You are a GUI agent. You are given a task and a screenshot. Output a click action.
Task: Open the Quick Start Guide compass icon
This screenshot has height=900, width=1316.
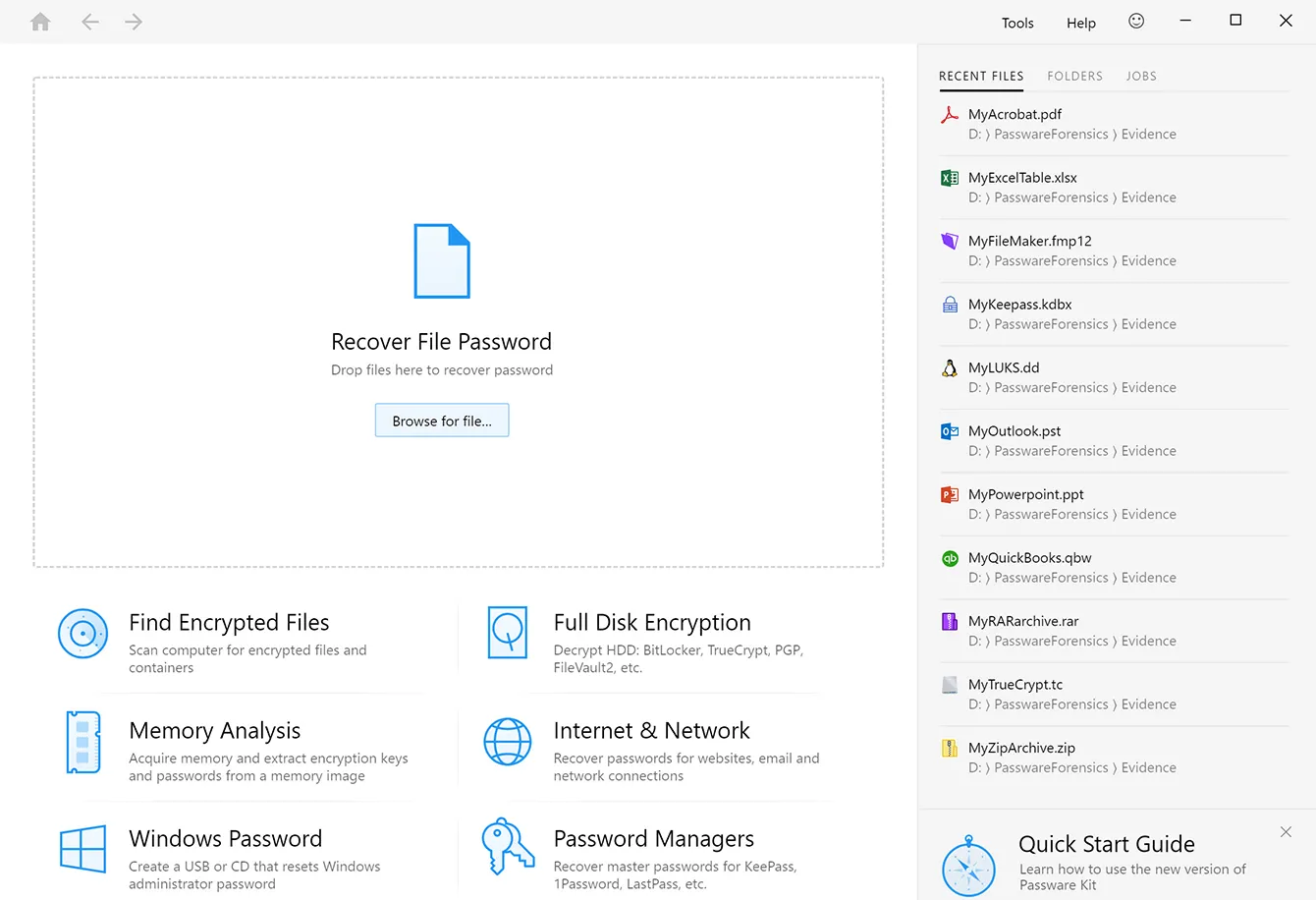pyautogui.click(x=968, y=867)
